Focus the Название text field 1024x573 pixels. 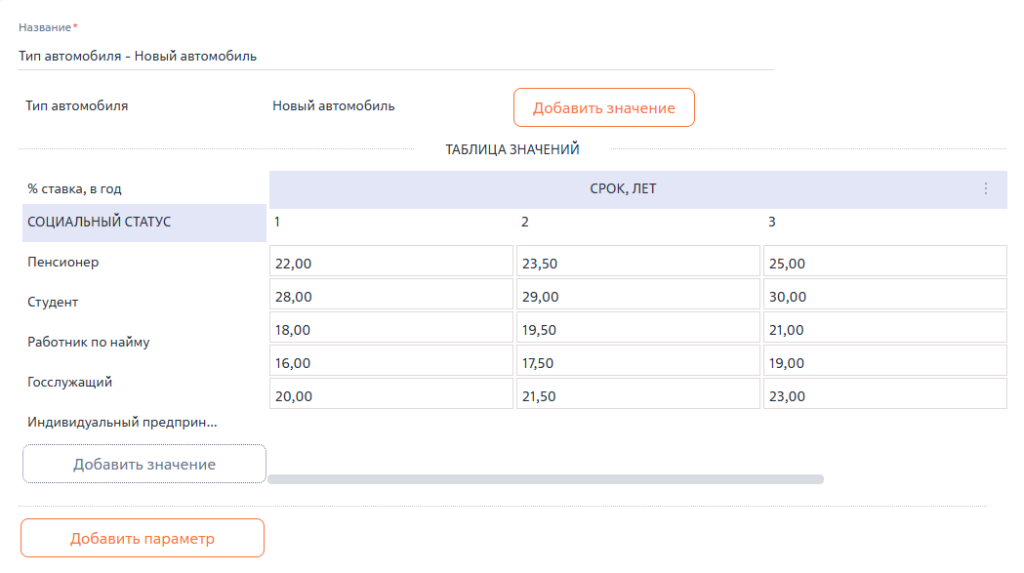click(395, 56)
